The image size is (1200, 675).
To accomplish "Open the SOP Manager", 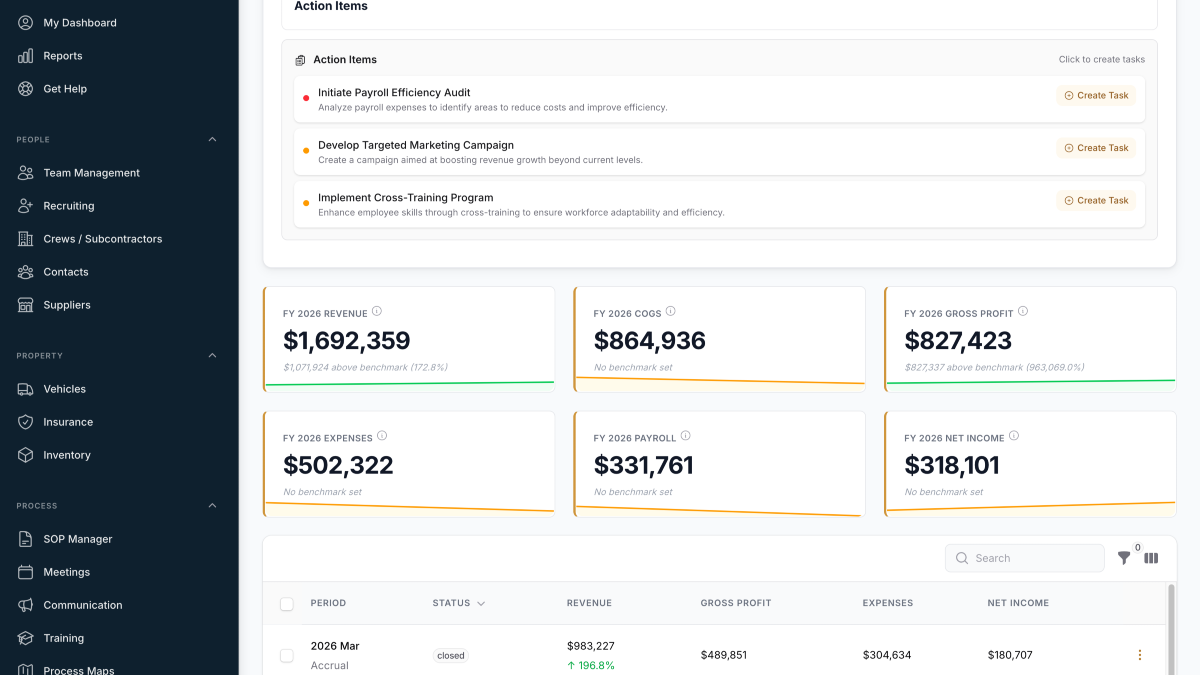I will [x=75, y=538].
